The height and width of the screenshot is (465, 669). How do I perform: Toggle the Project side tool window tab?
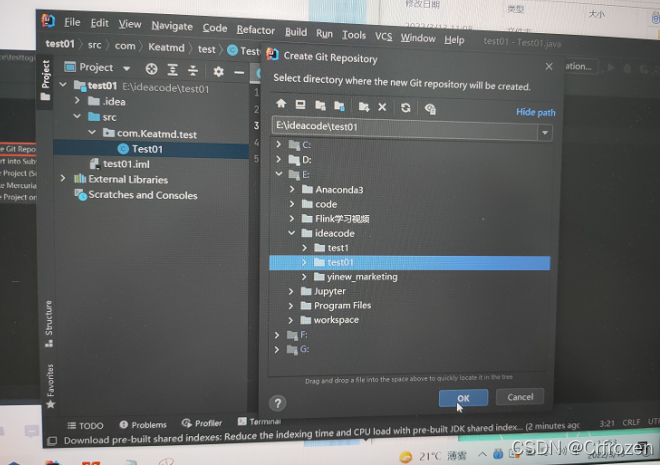tap(45, 80)
